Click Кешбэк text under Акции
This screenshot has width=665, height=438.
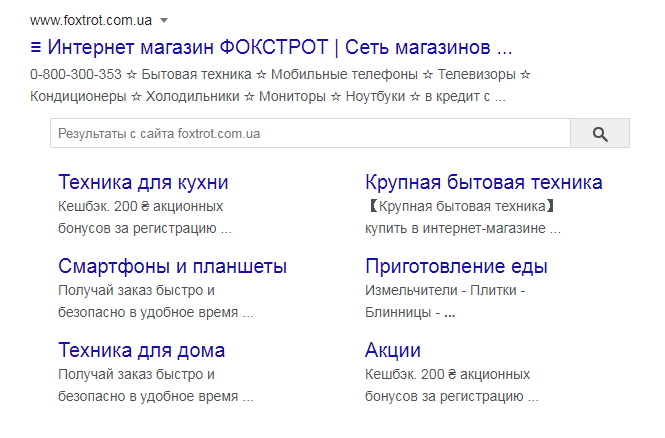(447, 374)
